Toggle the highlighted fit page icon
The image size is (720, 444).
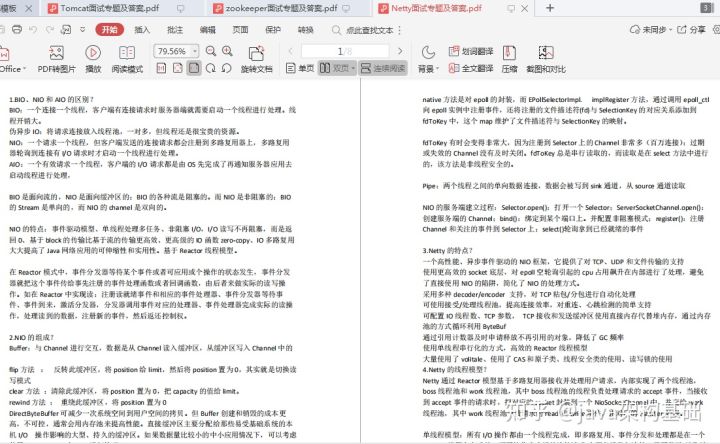(x=194, y=68)
